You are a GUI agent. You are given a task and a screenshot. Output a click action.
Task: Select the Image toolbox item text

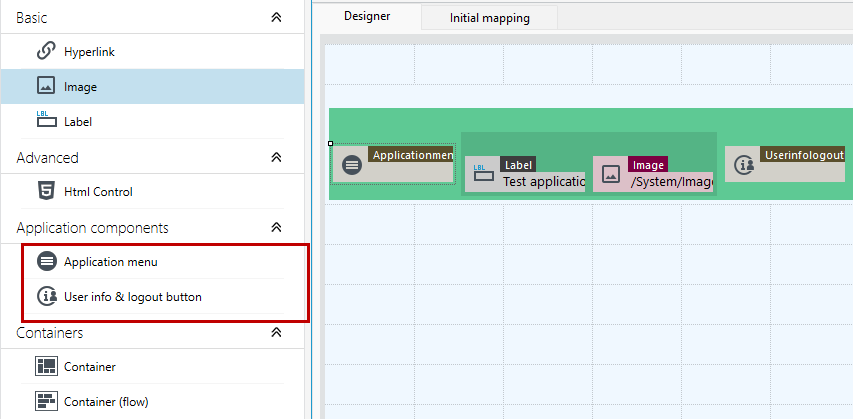point(81,87)
